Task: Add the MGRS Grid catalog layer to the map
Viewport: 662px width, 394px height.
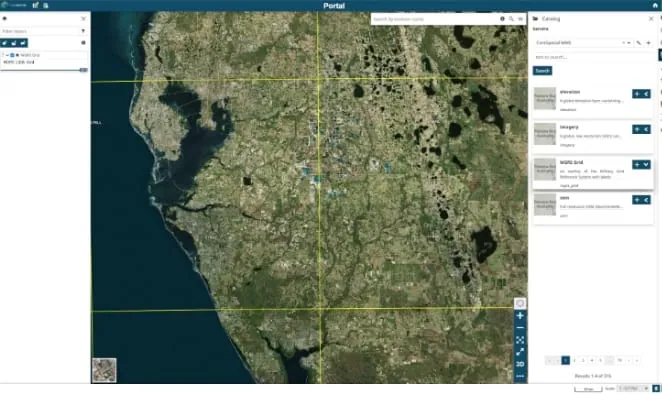Action: pos(637,164)
